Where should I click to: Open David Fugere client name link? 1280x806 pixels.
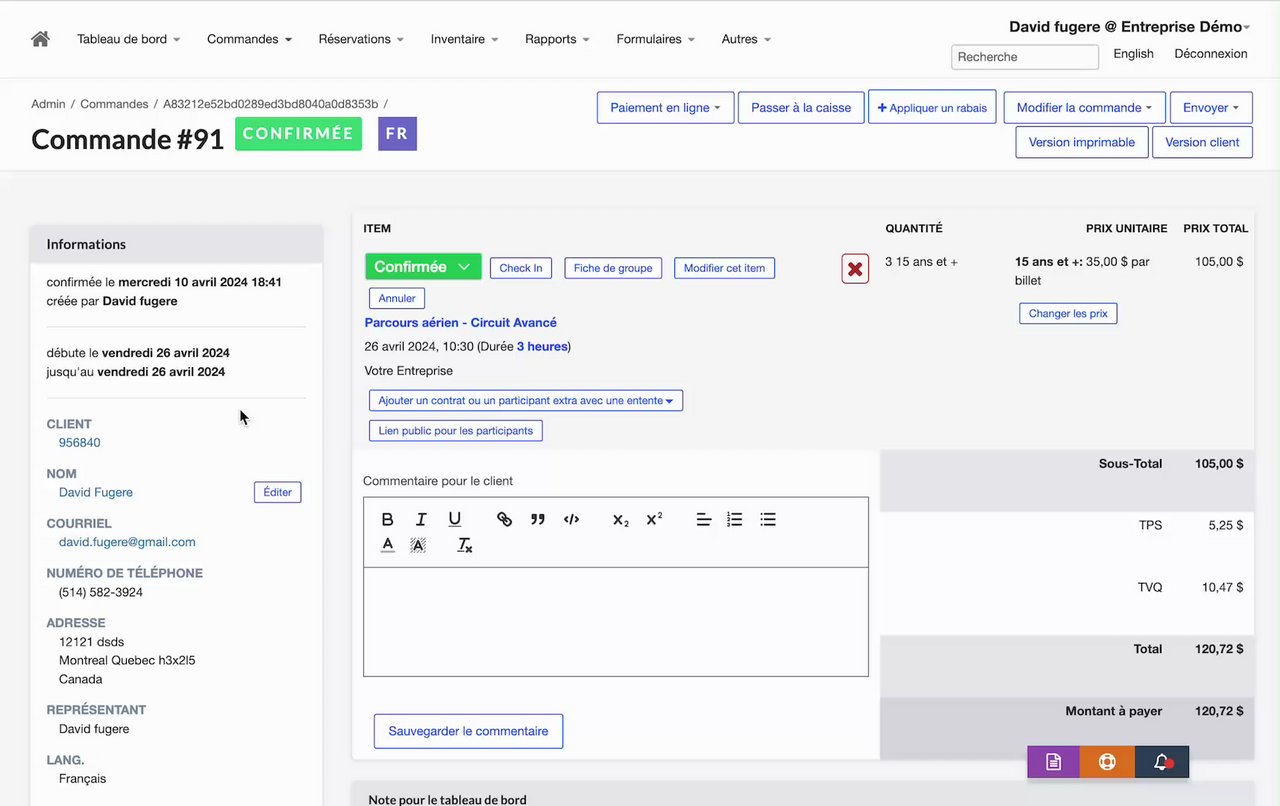[96, 492]
